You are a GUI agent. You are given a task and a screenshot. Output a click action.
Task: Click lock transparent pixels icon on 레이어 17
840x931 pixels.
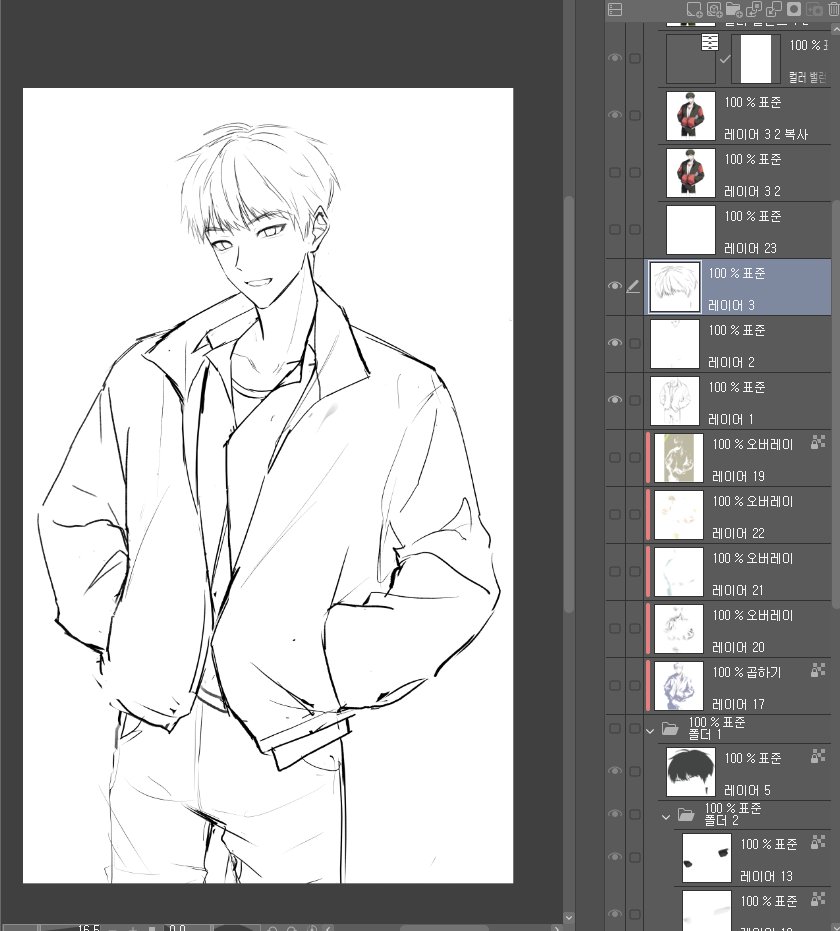[x=818, y=670]
